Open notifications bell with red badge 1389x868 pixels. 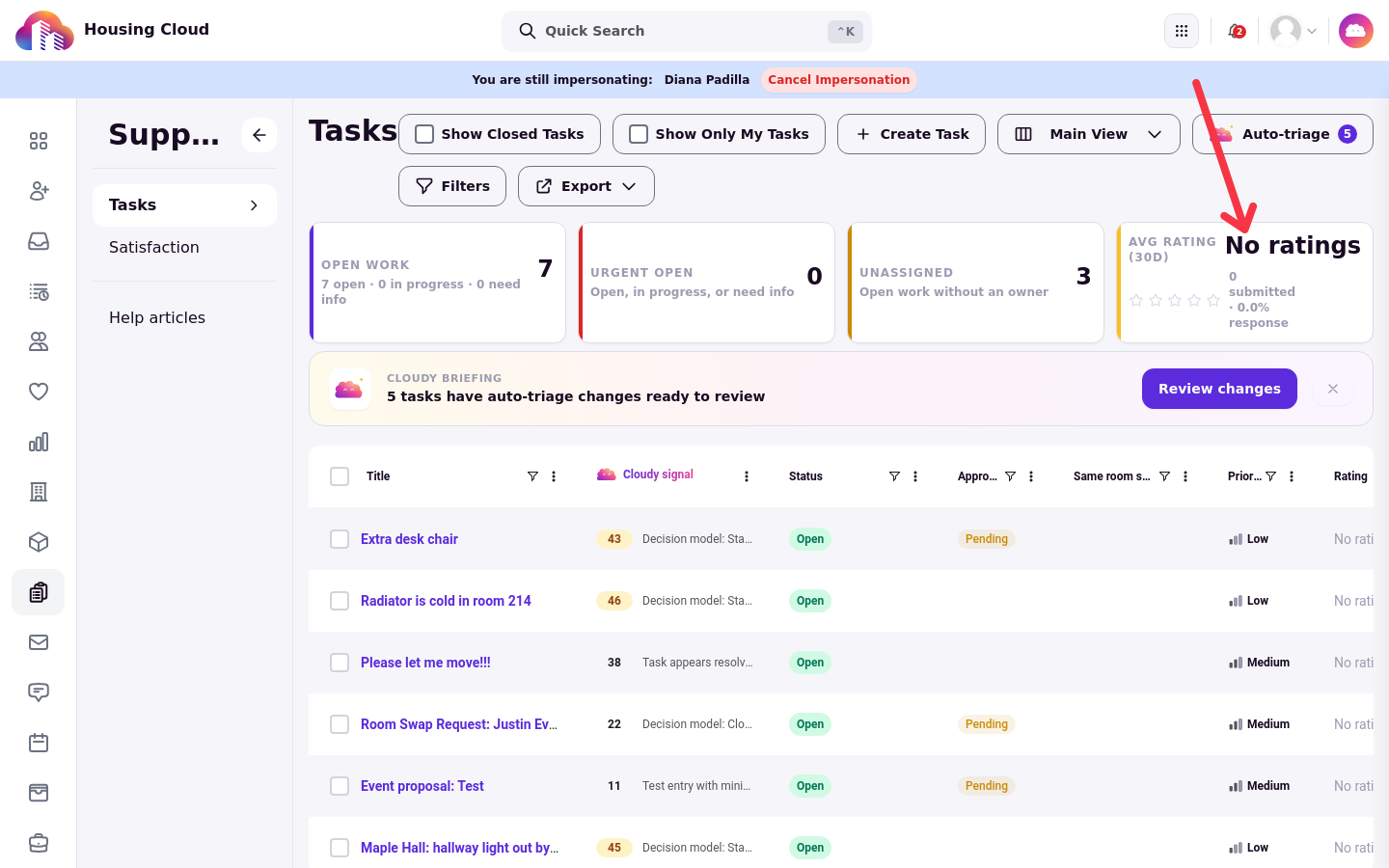click(x=1236, y=31)
